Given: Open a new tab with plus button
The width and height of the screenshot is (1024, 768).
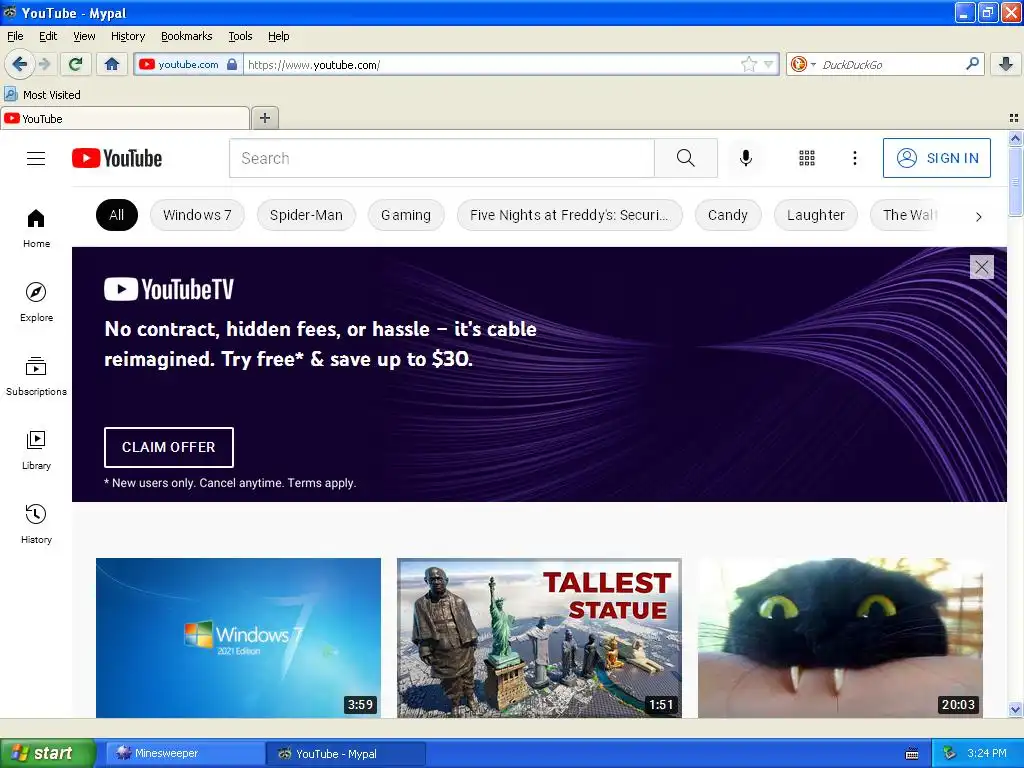Looking at the screenshot, I should 264,118.
